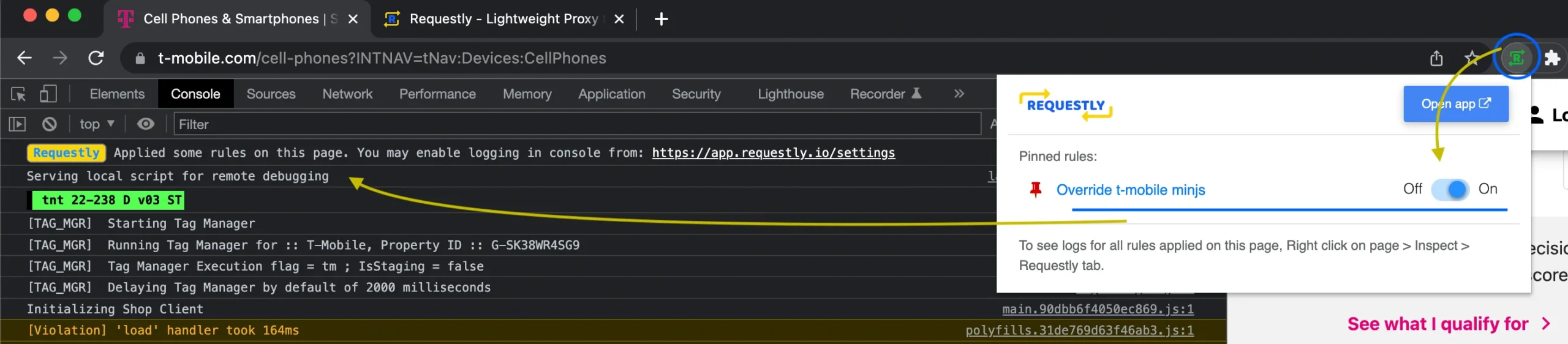The image size is (1568, 344).
Task: Clear the console with the ban icon
Action: pyautogui.click(x=50, y=124)
